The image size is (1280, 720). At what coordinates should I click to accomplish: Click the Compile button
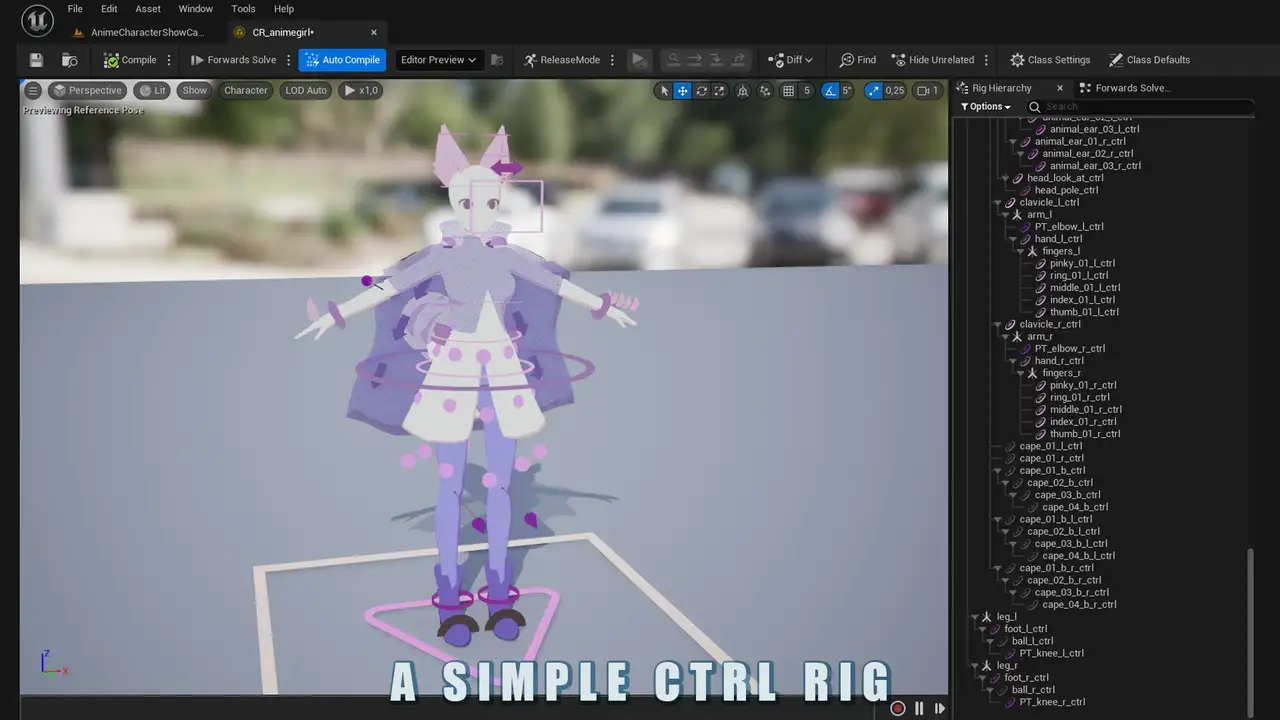[130, 60]
